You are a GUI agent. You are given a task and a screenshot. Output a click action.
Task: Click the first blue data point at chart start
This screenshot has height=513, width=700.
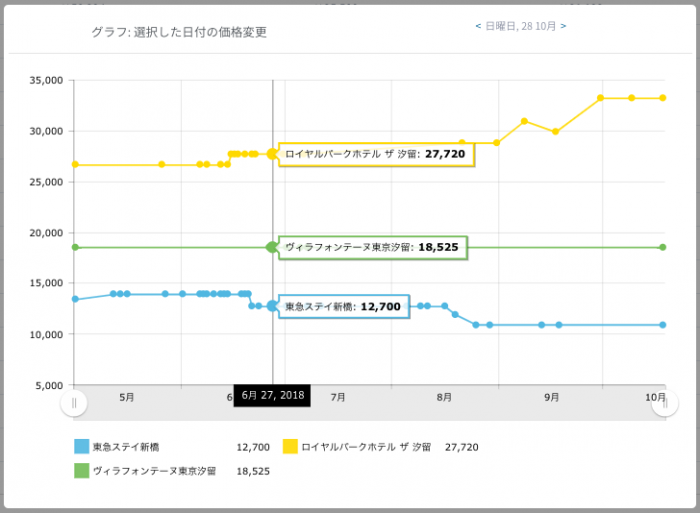[x=75, y=299]
